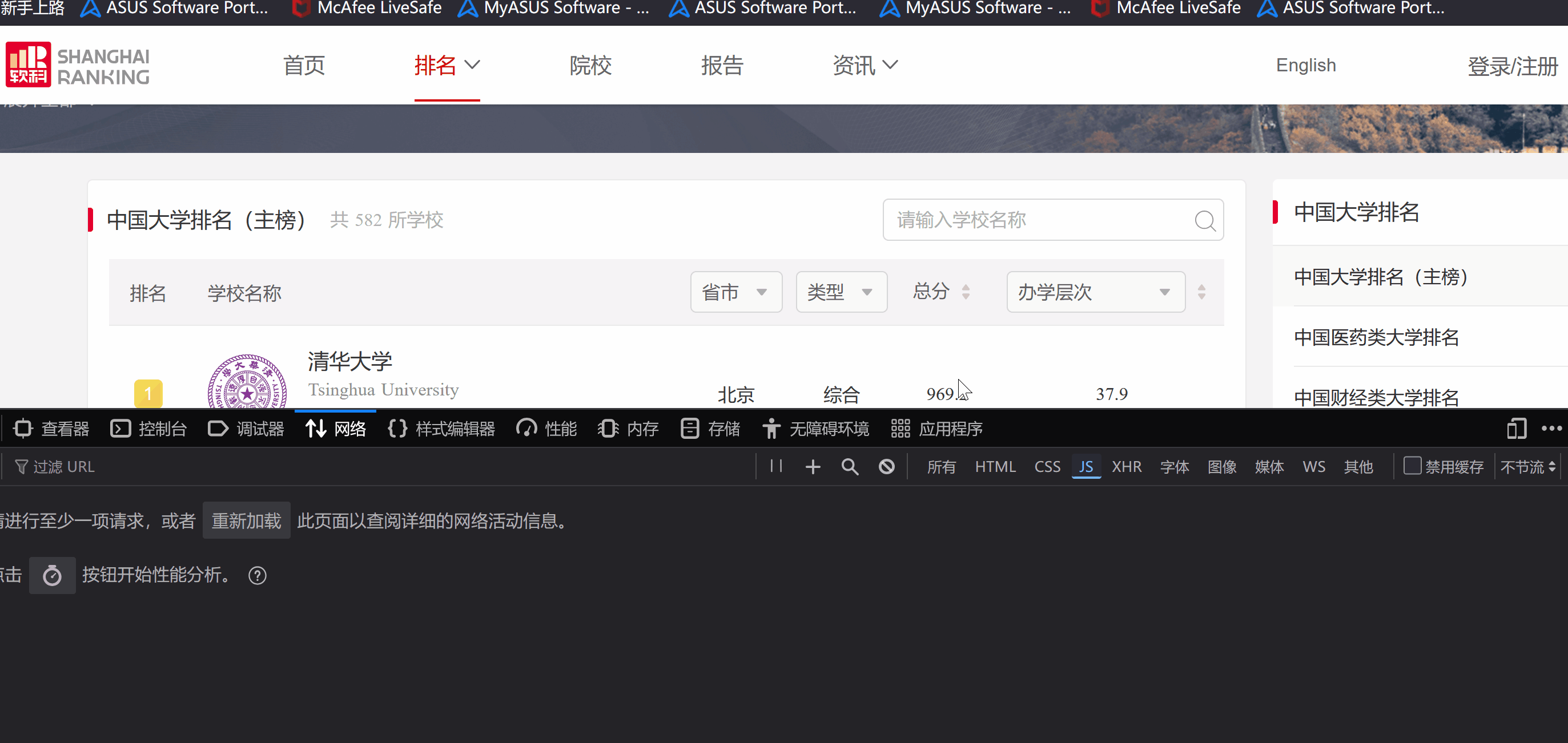Open devtools more options ellipsis menu
The height and width of the screenshot is (743, 1568).
[1551, 429]
